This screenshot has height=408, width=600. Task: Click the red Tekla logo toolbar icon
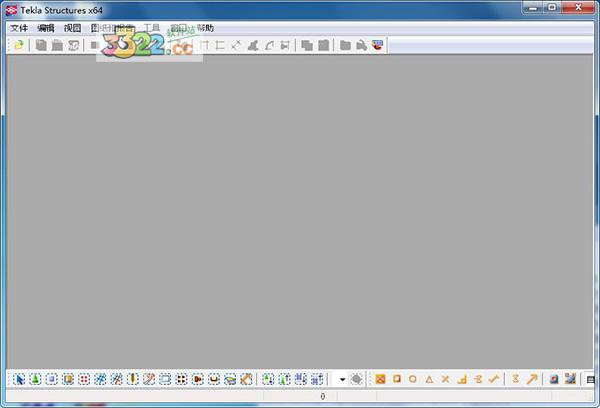point(377,45)
